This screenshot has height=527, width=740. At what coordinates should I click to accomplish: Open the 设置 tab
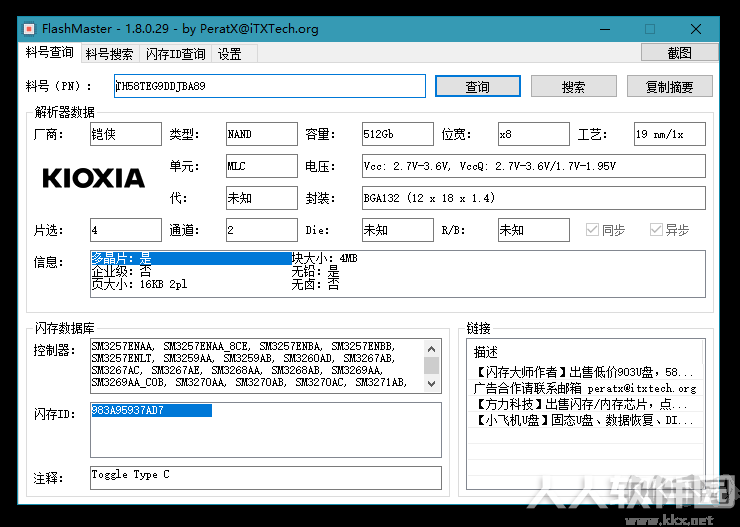(234, 54)
